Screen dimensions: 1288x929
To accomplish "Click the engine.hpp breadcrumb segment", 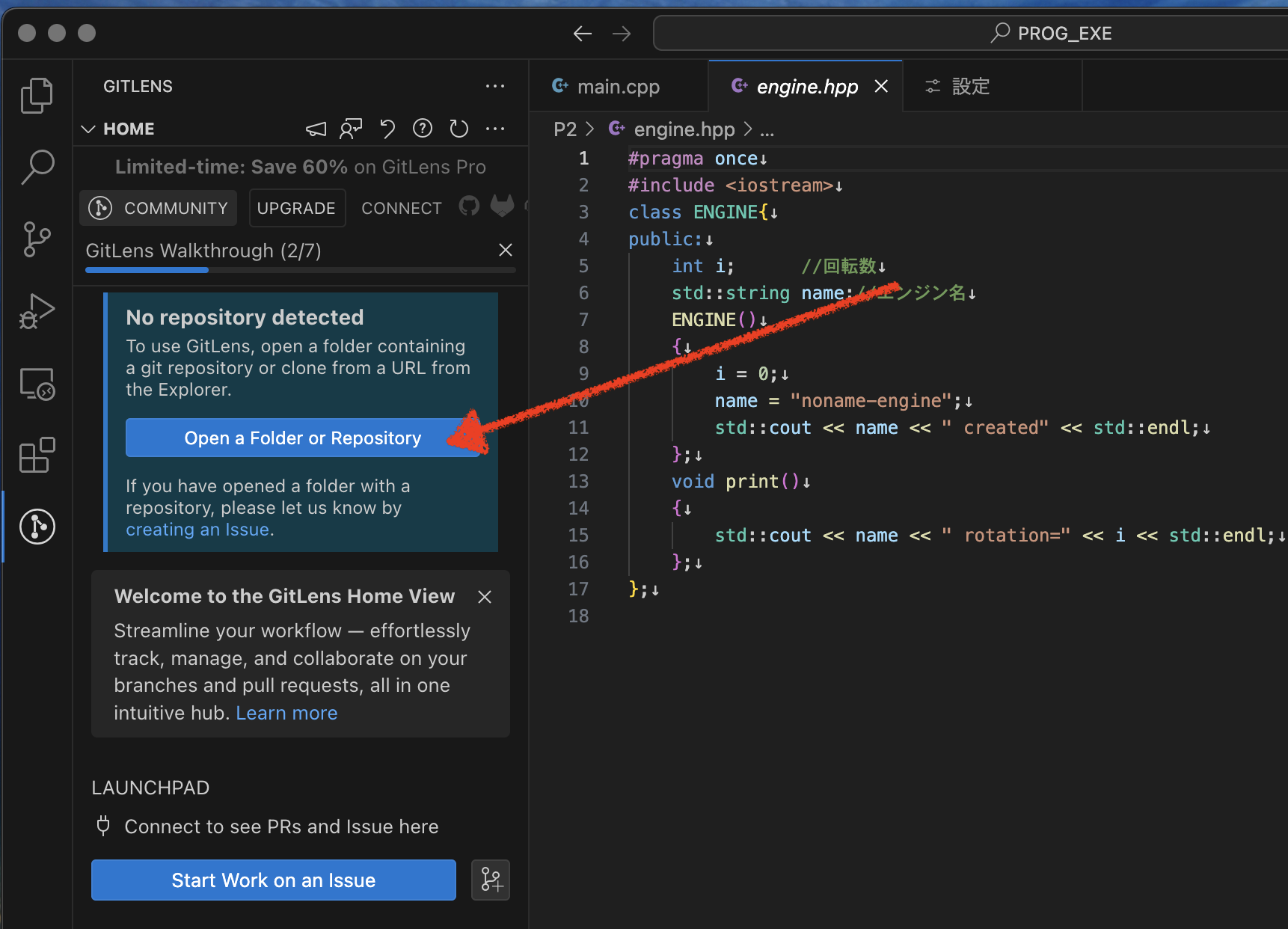I will (684, 129).
